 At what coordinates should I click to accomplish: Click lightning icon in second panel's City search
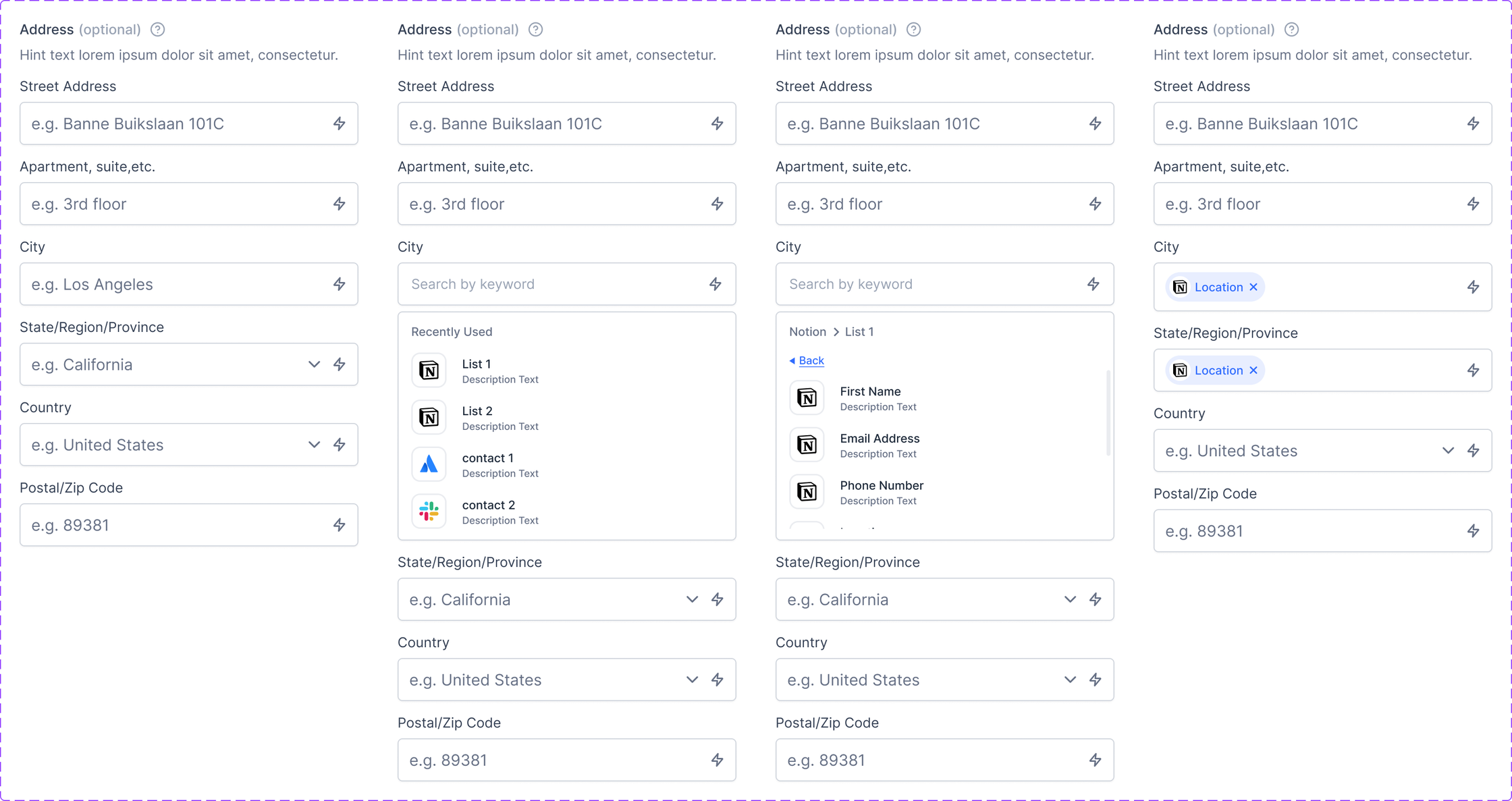(x=715, y=284)
